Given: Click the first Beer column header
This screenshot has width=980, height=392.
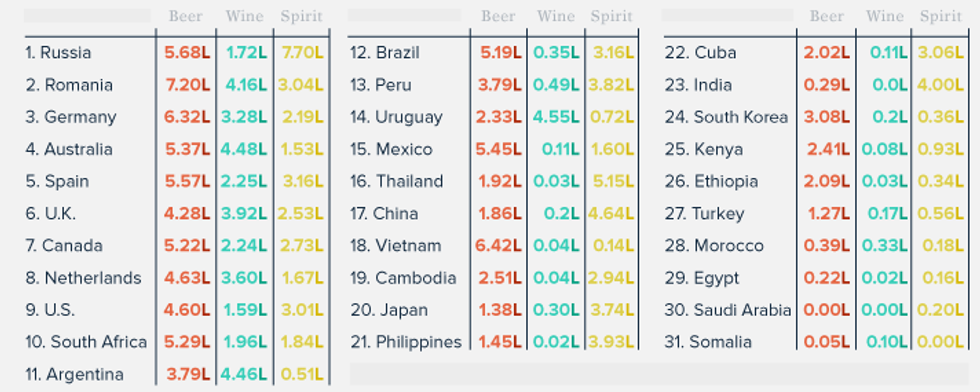Looking at the screenshot, I should 185,16.
